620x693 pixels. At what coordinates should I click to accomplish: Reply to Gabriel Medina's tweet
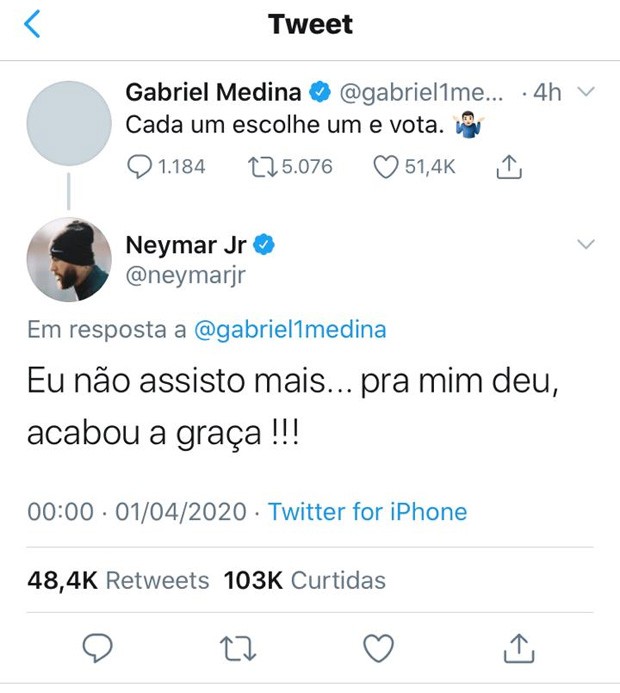tap(141, 167)
